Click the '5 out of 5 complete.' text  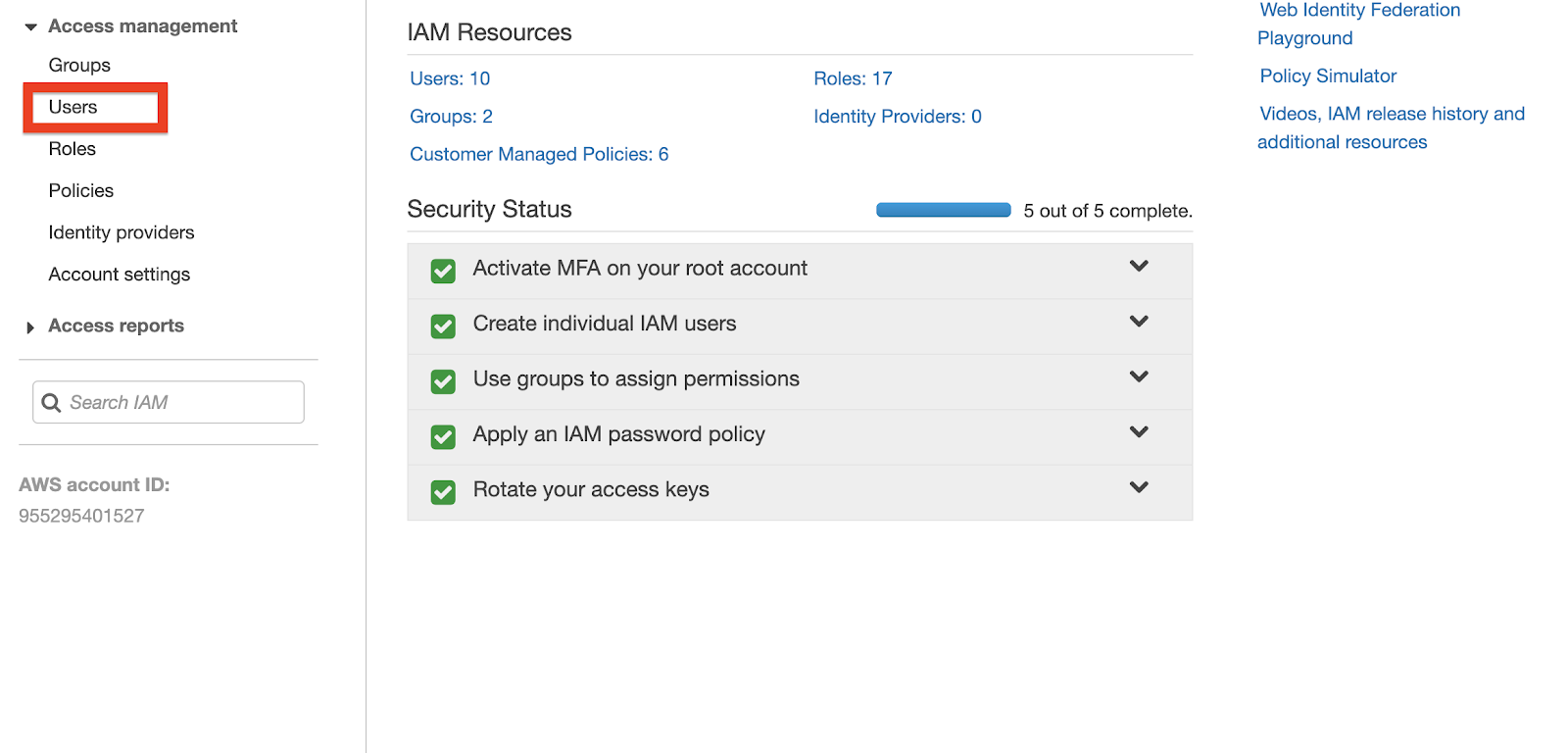click(x=1107, y=211)
